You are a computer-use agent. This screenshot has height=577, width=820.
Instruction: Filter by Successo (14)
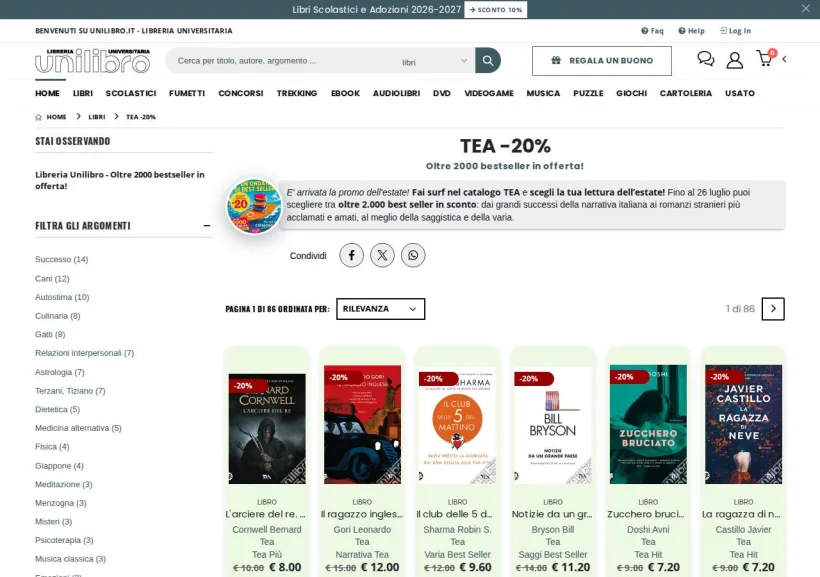62,259
